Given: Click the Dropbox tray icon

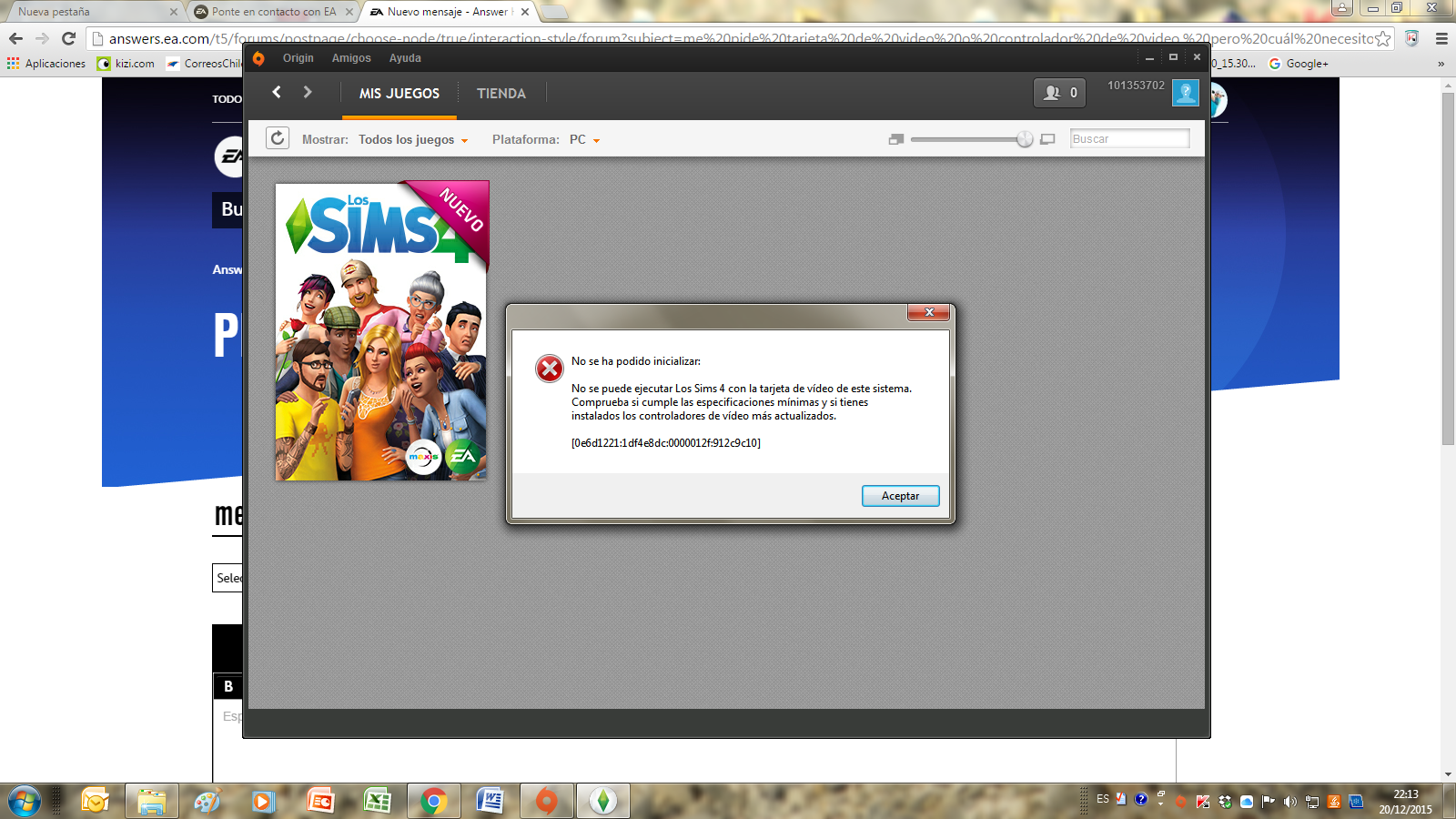Looking at the screenshot, I should [1225, 802].
